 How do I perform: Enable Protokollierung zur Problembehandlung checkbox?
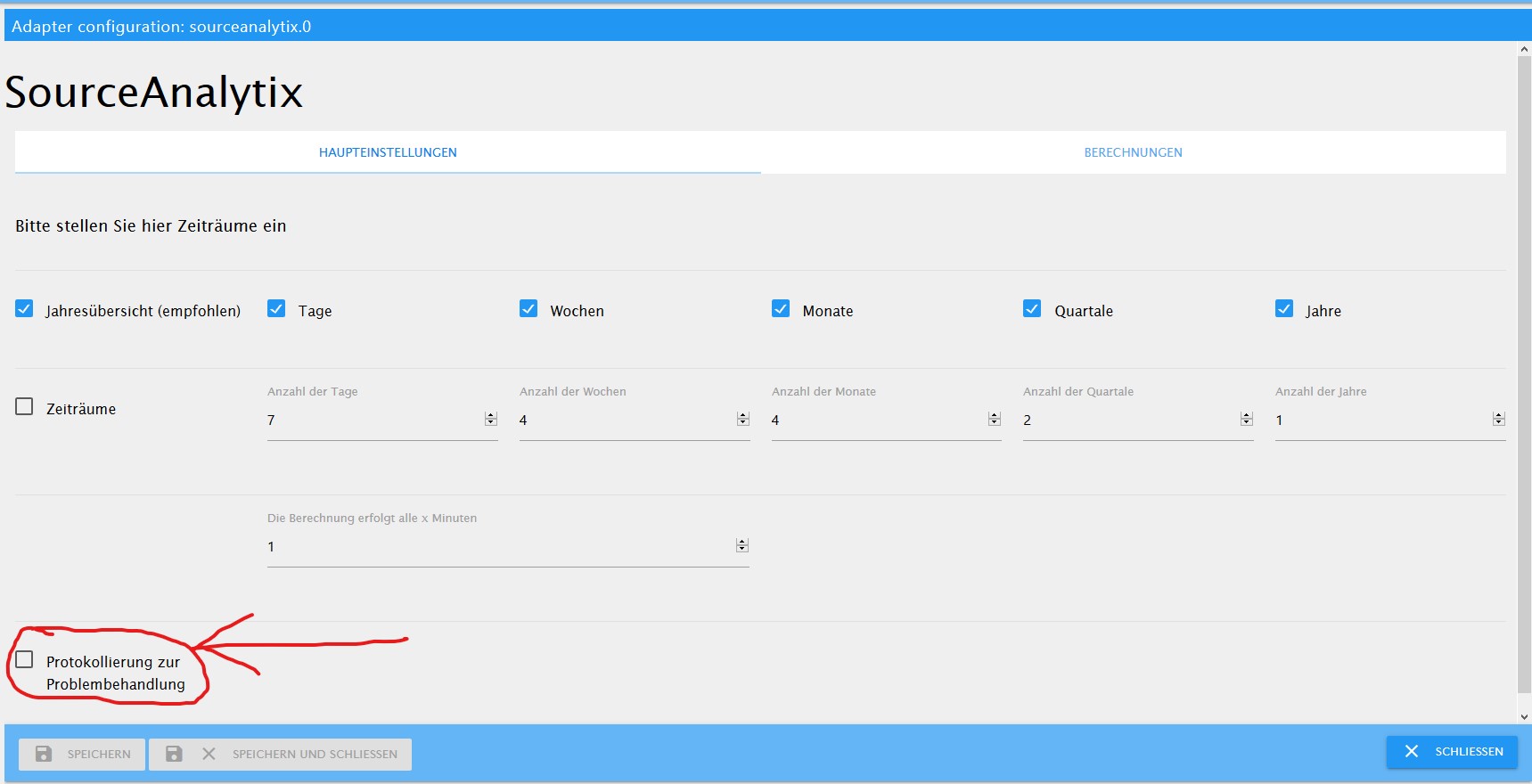pos(24,659)
